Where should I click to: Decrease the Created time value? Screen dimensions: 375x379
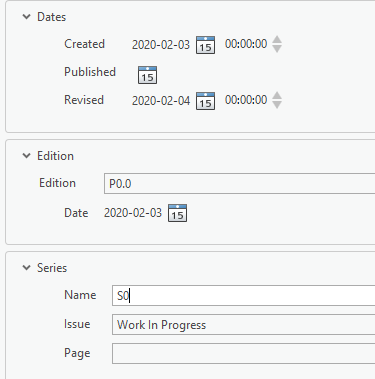[277, 49]
